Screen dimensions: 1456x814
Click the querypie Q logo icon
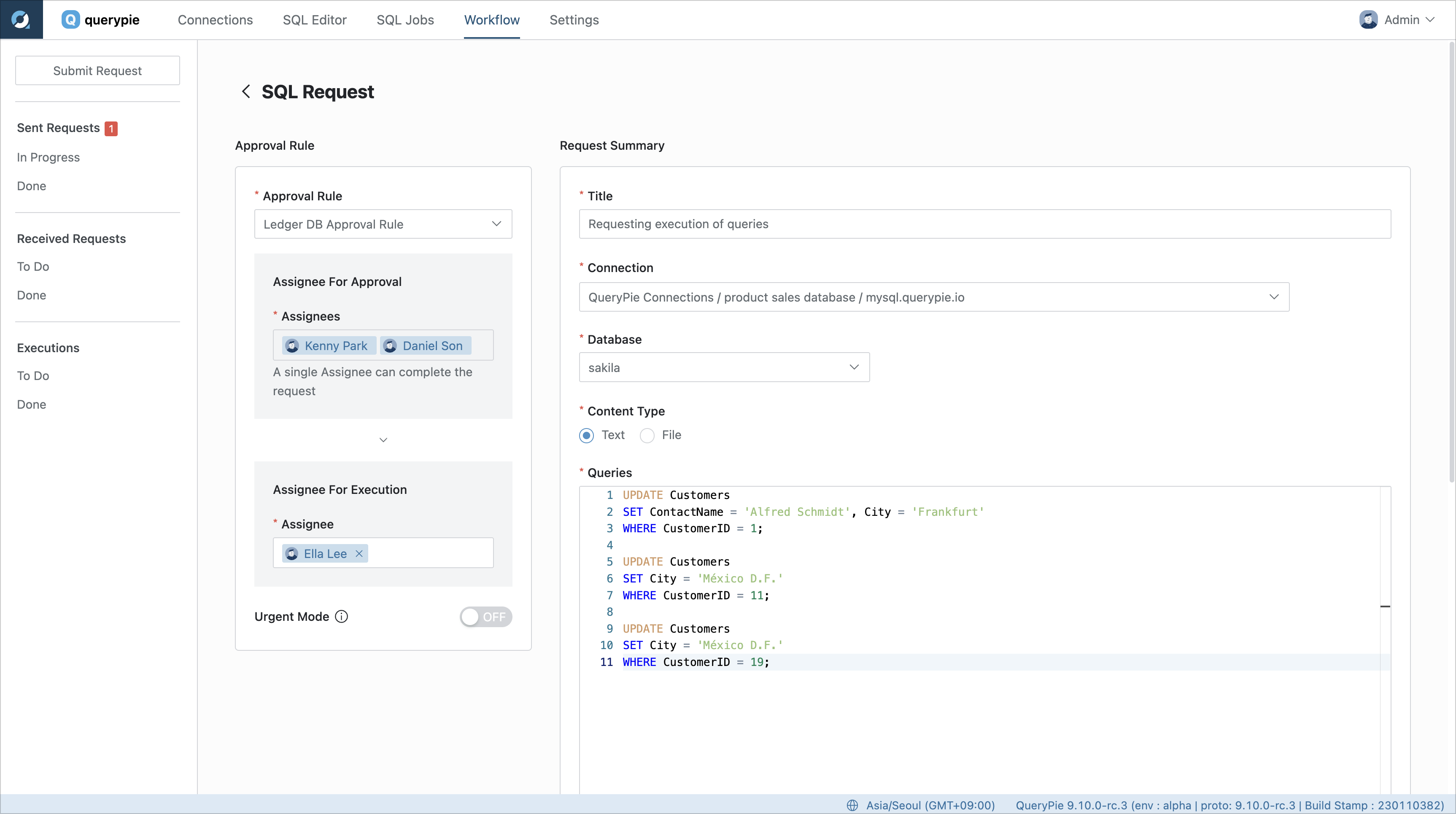coord(70,20)
